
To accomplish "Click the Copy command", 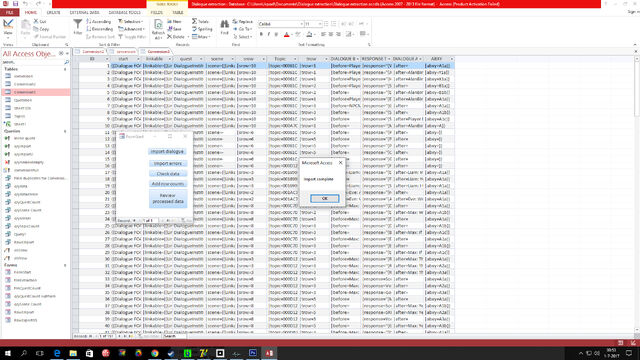I will pos(41,29).
